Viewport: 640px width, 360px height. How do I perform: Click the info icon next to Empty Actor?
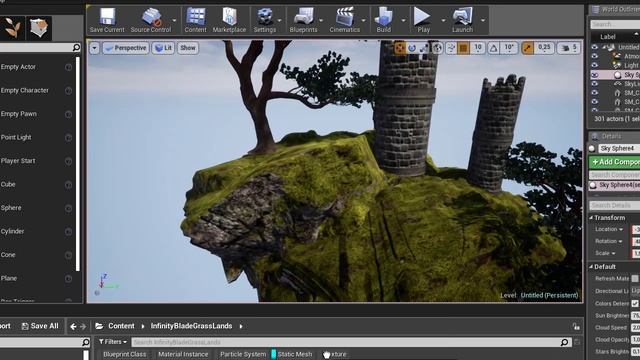69,67
